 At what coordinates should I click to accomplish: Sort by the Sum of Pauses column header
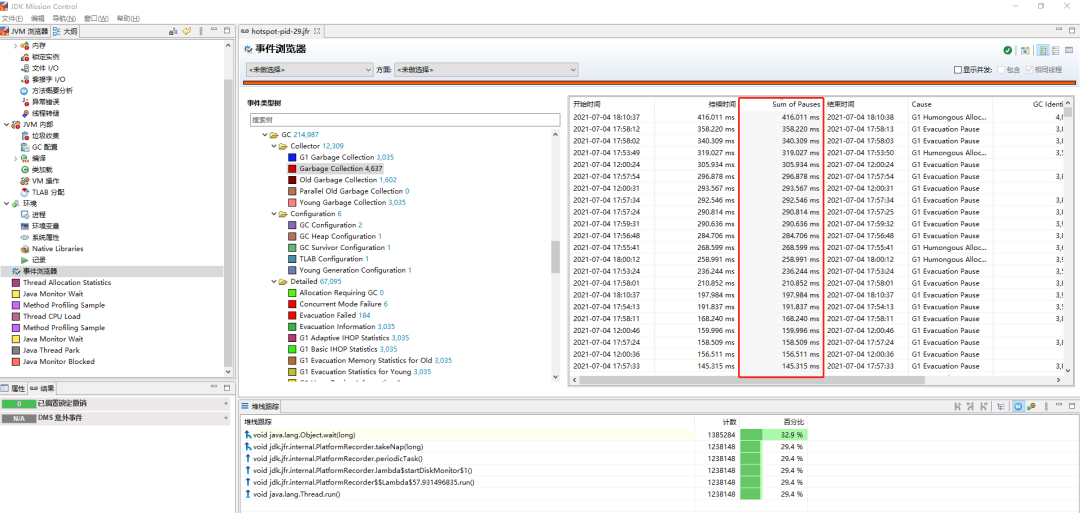(781, 104)
